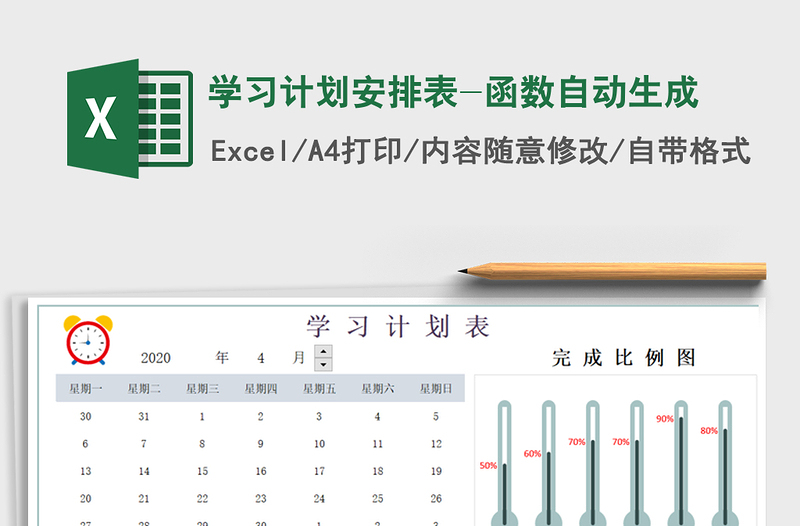Select the 星期日 column header
The height and width of the screenshot is (526, 800).
point(436,389)
